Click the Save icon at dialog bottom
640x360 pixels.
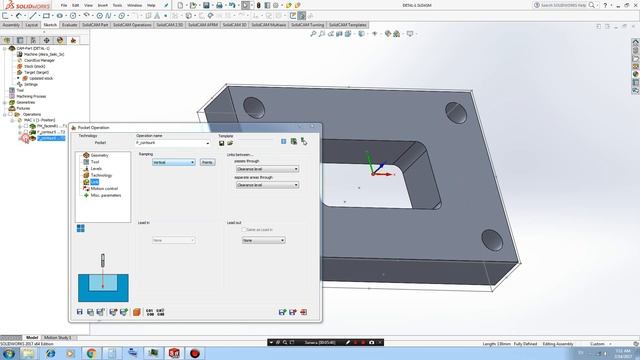[x=80, y=312]
